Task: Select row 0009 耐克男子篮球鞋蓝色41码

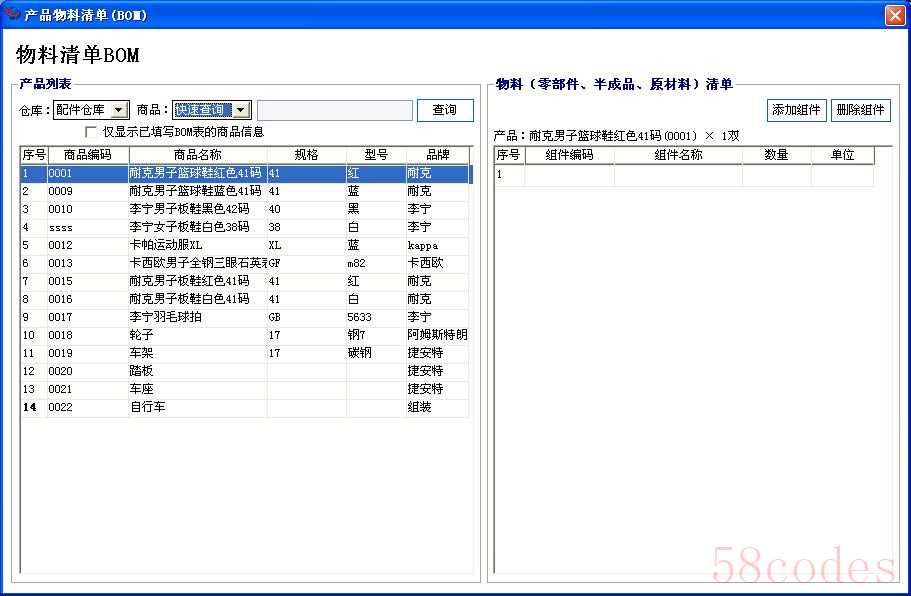Action: click(195, 191)
